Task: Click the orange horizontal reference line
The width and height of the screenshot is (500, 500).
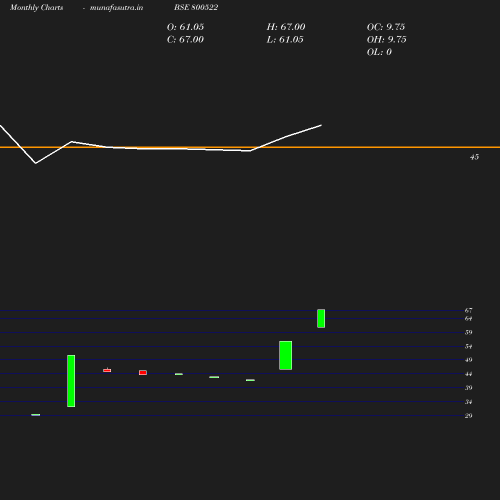Action: (250, 147)
